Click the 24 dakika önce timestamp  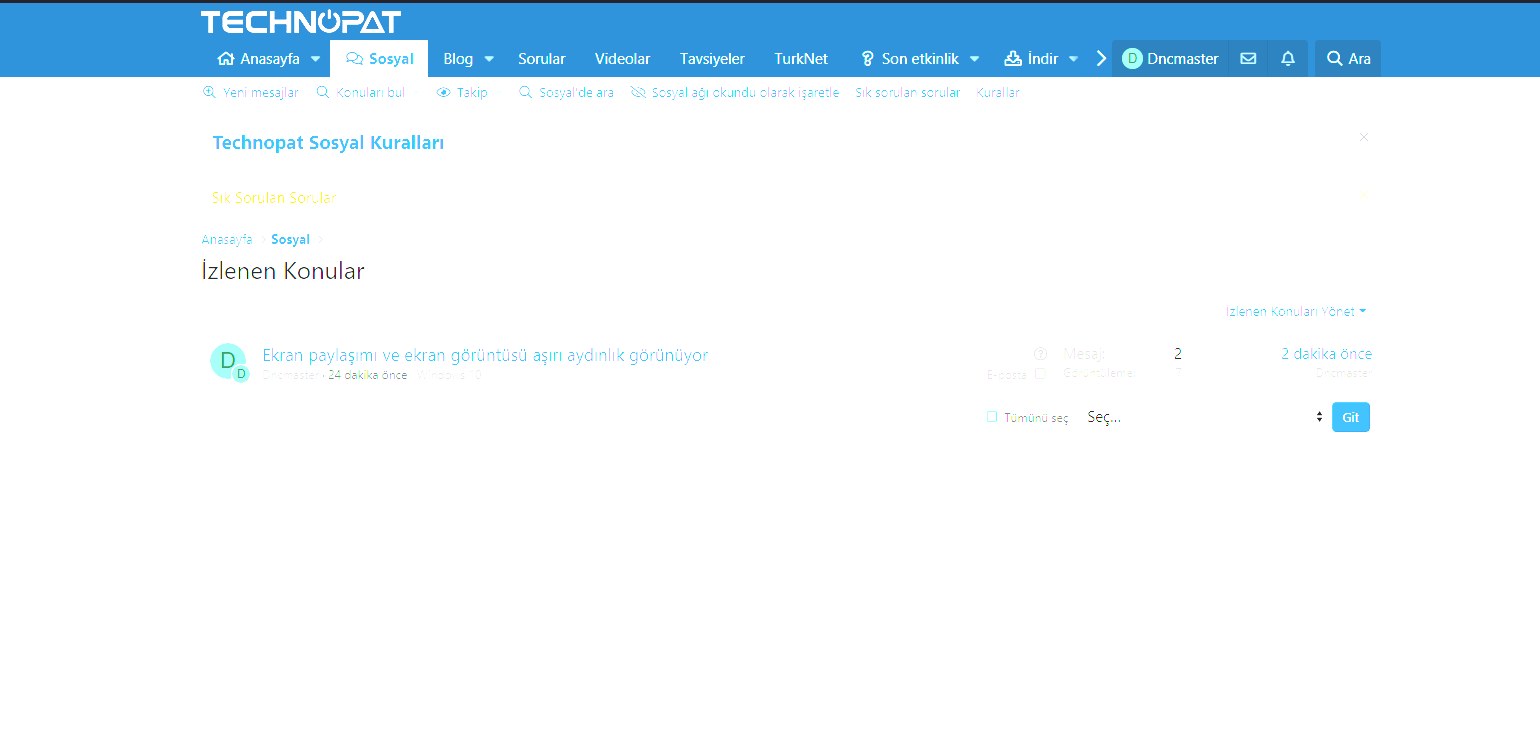pos(367,375)
